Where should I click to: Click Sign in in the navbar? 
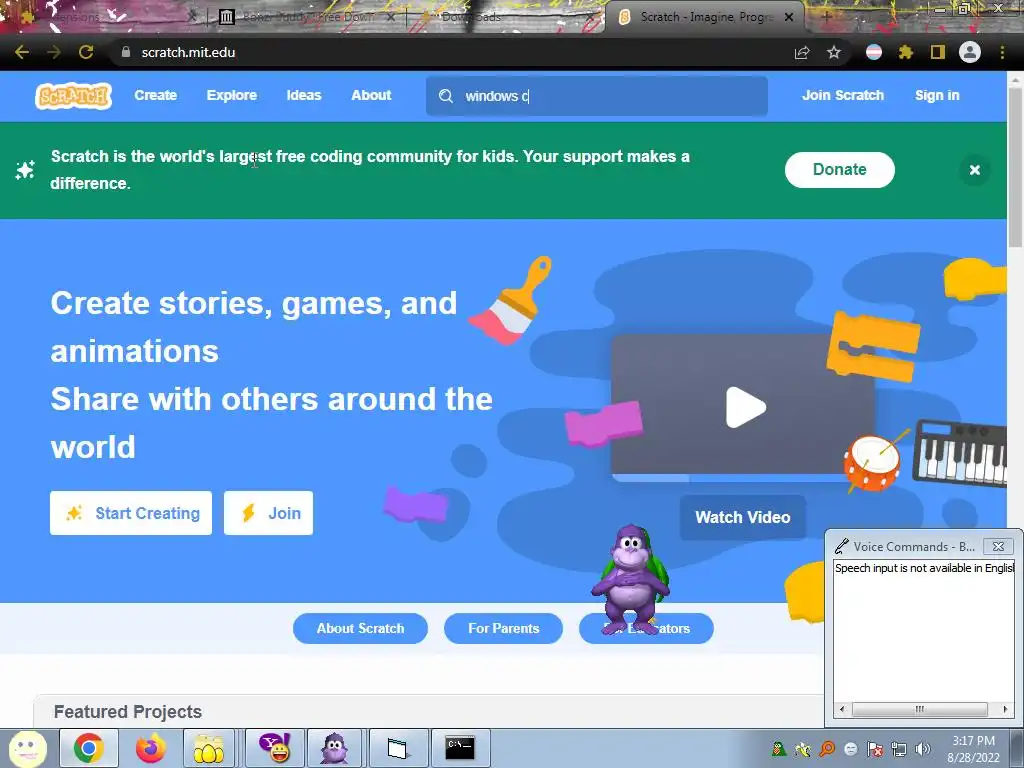(x=937, y=95)
